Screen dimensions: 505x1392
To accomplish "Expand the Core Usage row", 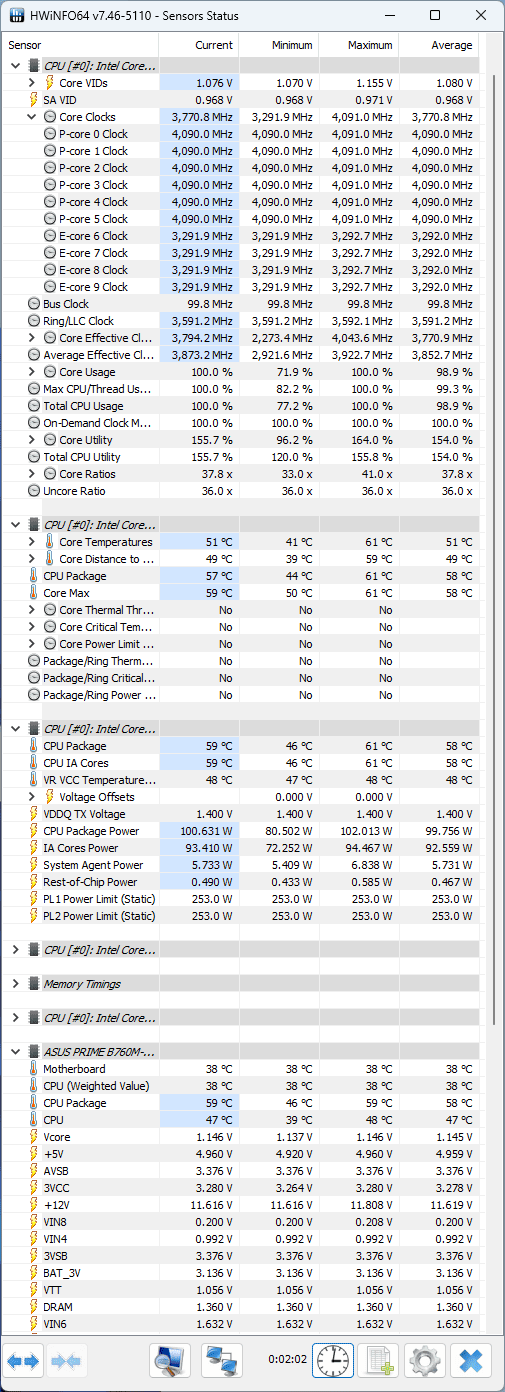I will 32,372.
